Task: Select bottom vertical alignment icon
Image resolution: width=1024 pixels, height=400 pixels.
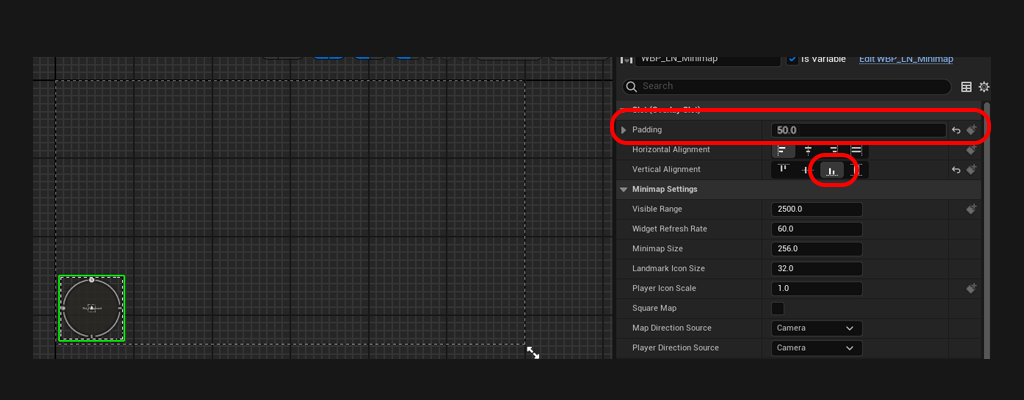Action: click(x=831, y=170)
